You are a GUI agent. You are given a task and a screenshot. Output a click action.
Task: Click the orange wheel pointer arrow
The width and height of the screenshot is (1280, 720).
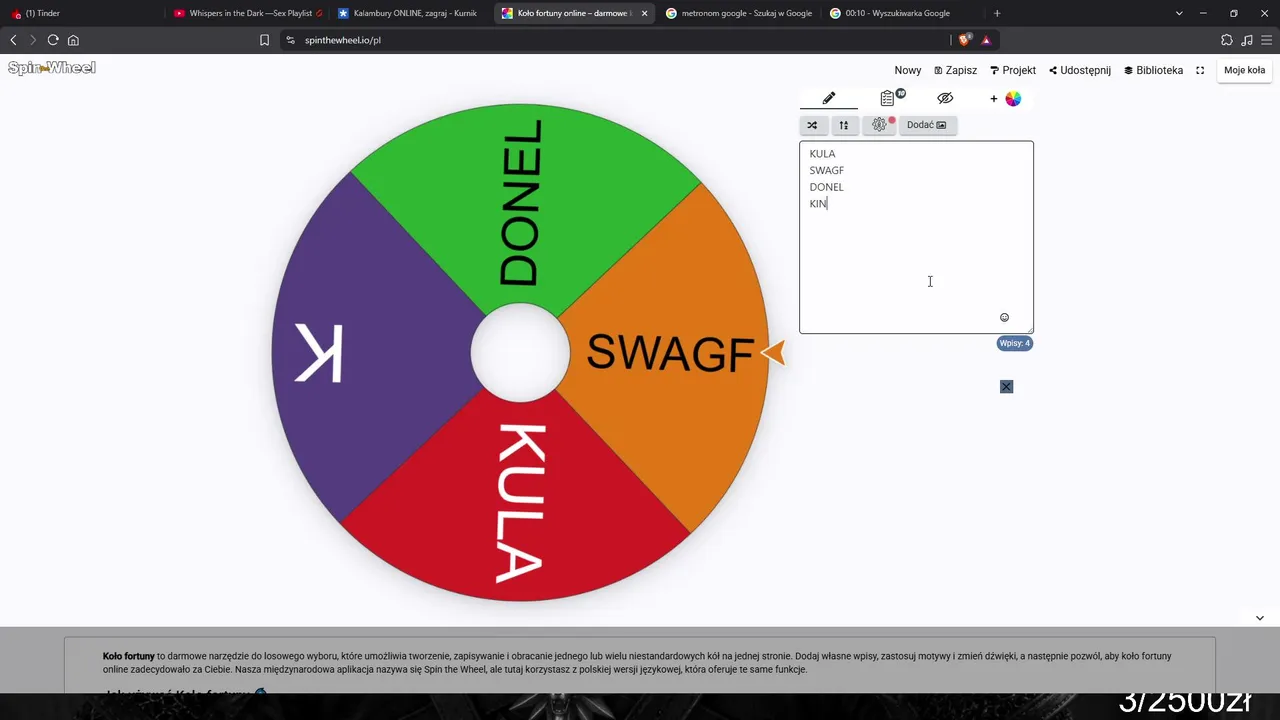(773, 352)
